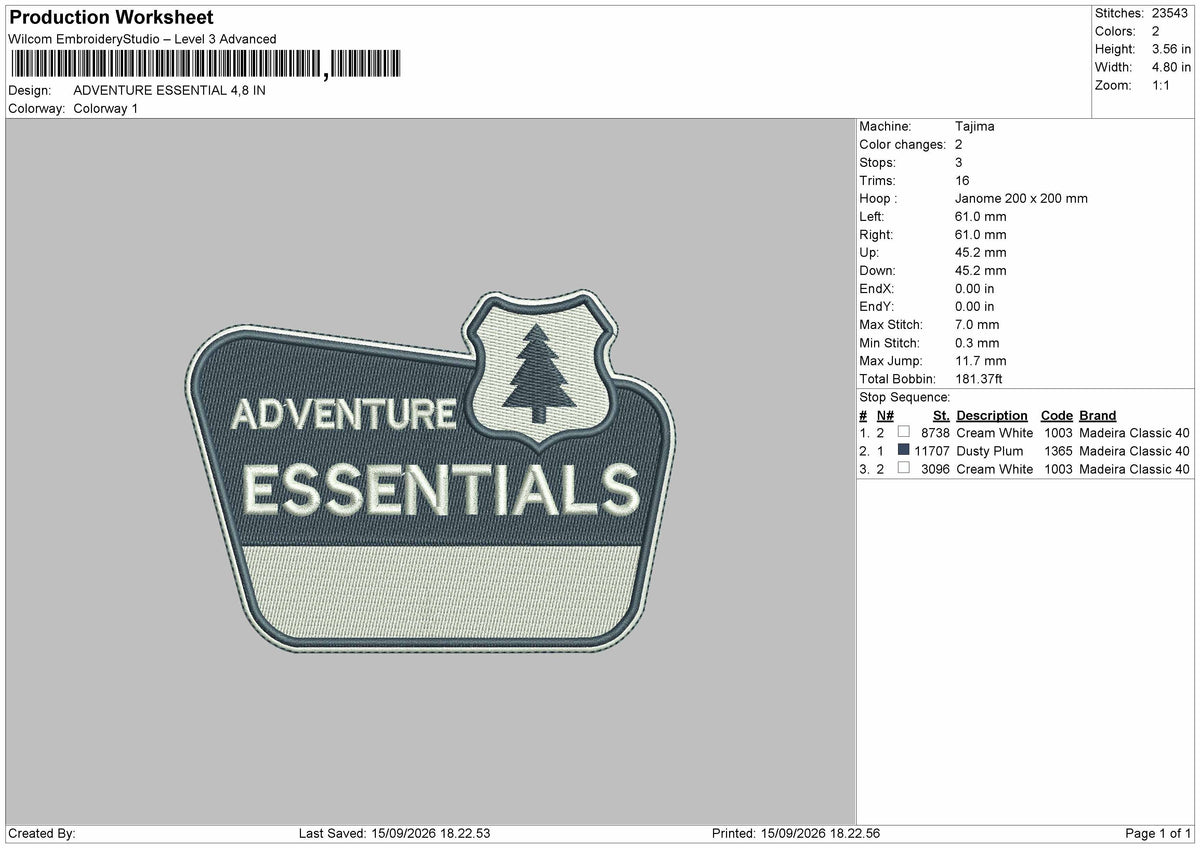Click the Min Stitch value 0.3 mm
The height and width of the screenshot is (848, 1200).
click(977, 342)
